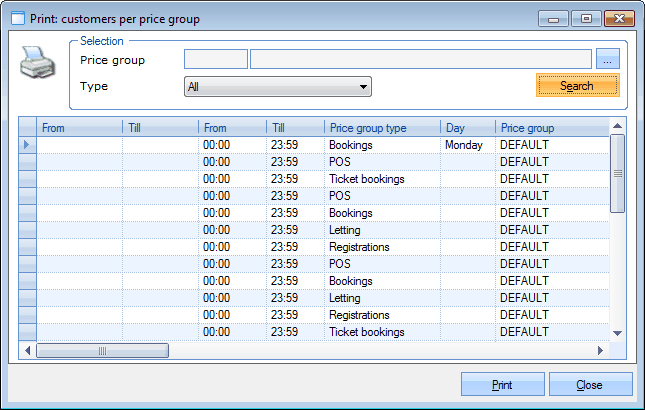Click the current row indicator arrow
The height and width of the screenshot is (410, 645).
point(27,145)
